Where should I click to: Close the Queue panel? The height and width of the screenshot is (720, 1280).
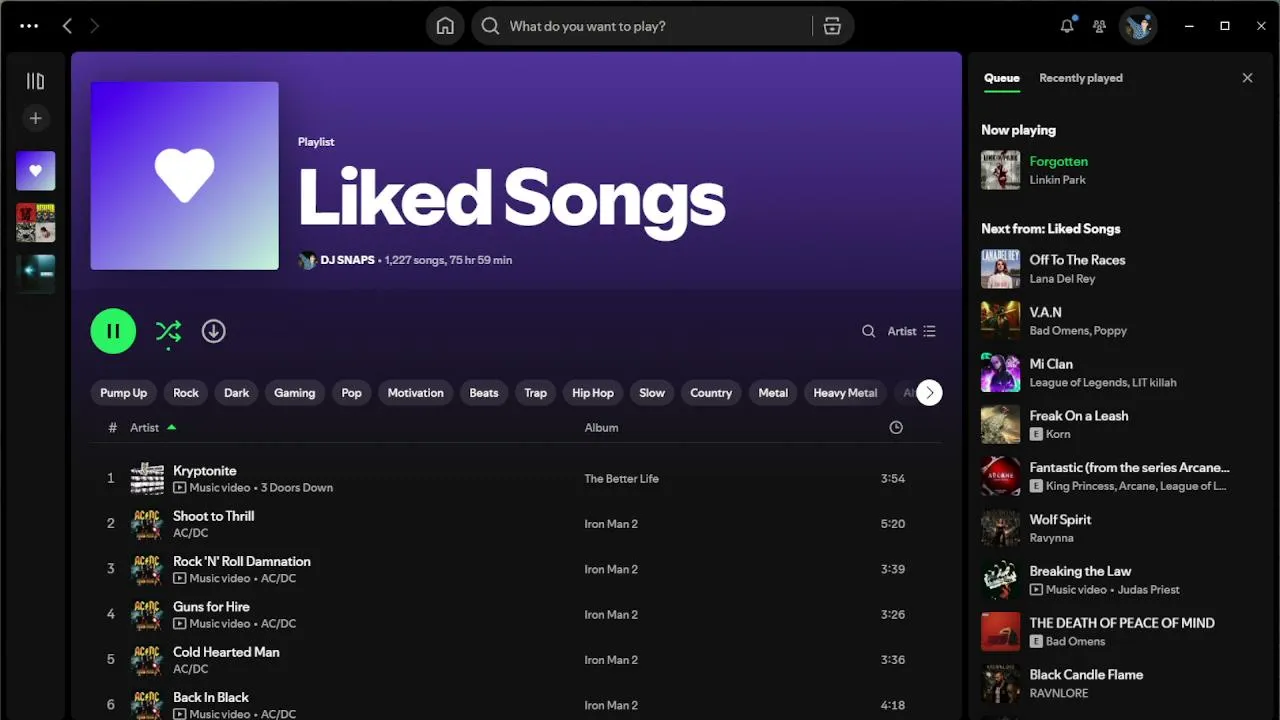(x=1247, y=78)
